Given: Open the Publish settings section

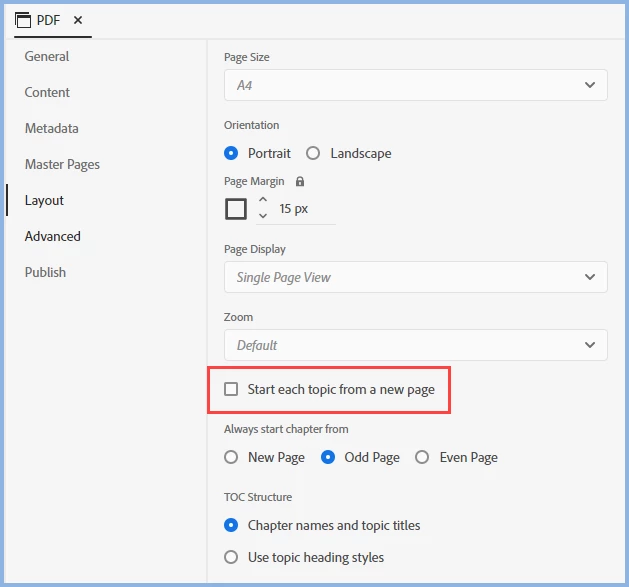Looking at the screenshot, I should pos(45,272).
